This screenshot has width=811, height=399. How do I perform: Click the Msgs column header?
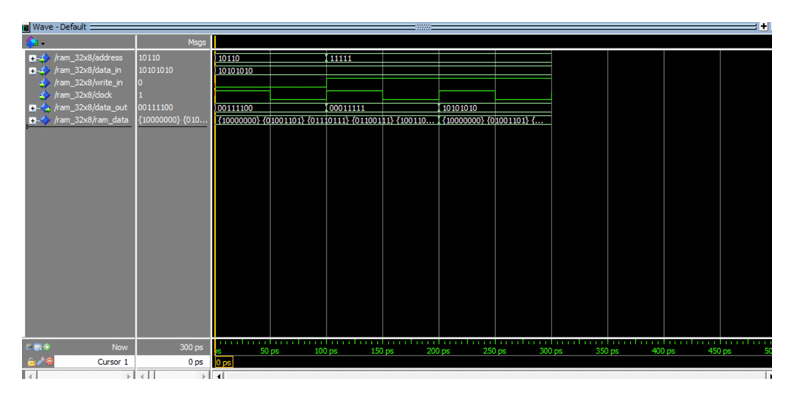pos(197,42)
